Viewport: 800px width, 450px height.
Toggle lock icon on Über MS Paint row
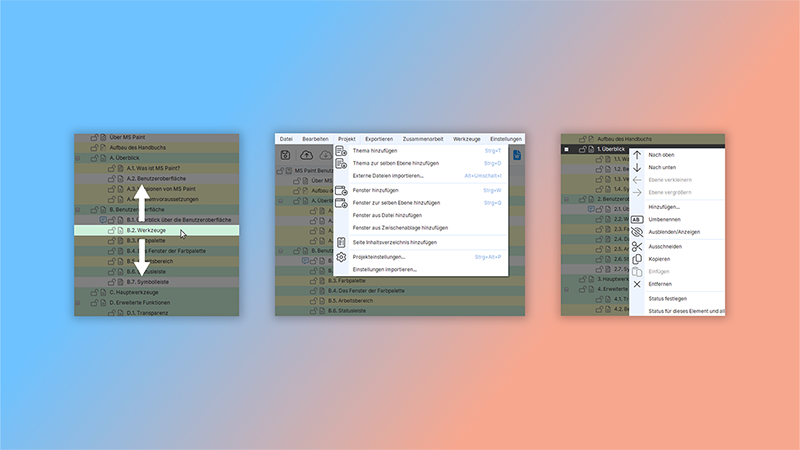point(94,136)
